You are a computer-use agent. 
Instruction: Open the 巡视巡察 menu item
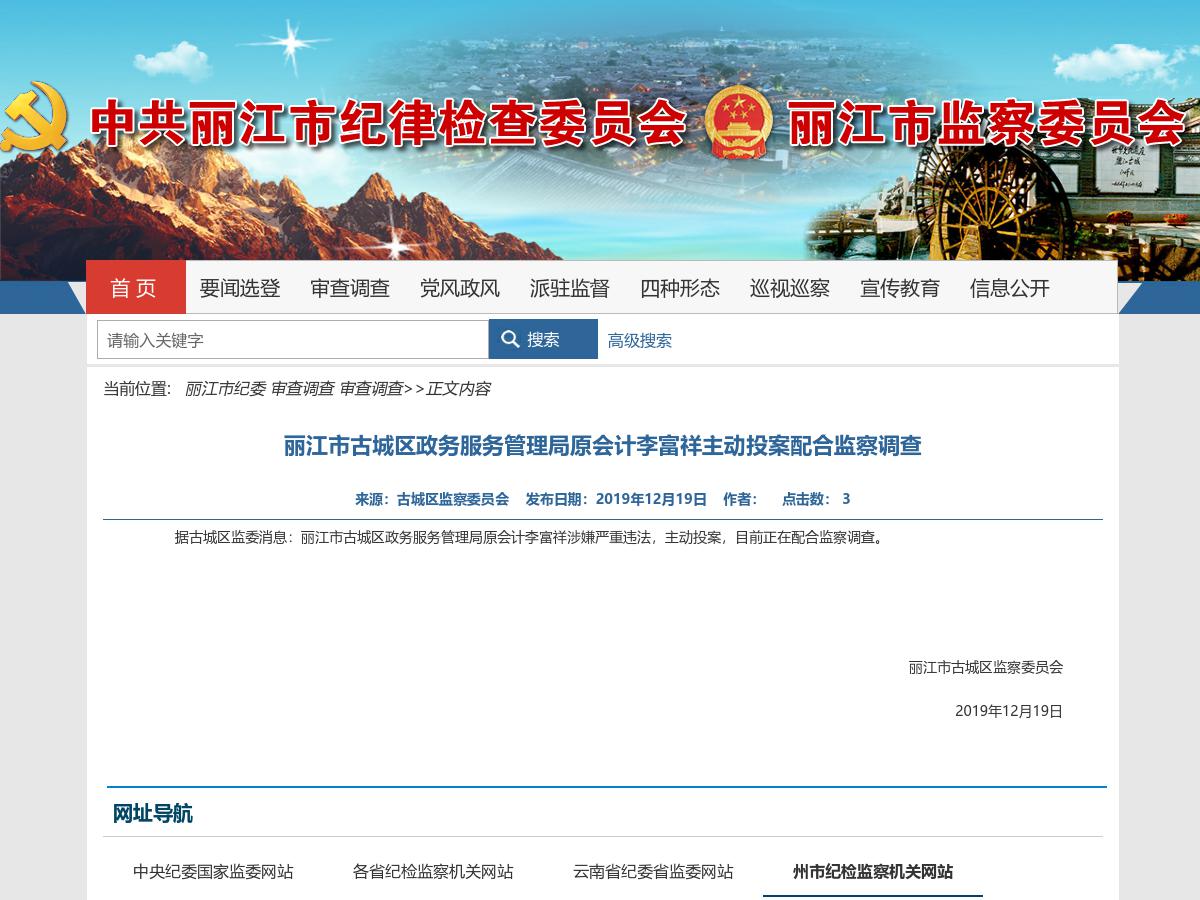point(790,288)
